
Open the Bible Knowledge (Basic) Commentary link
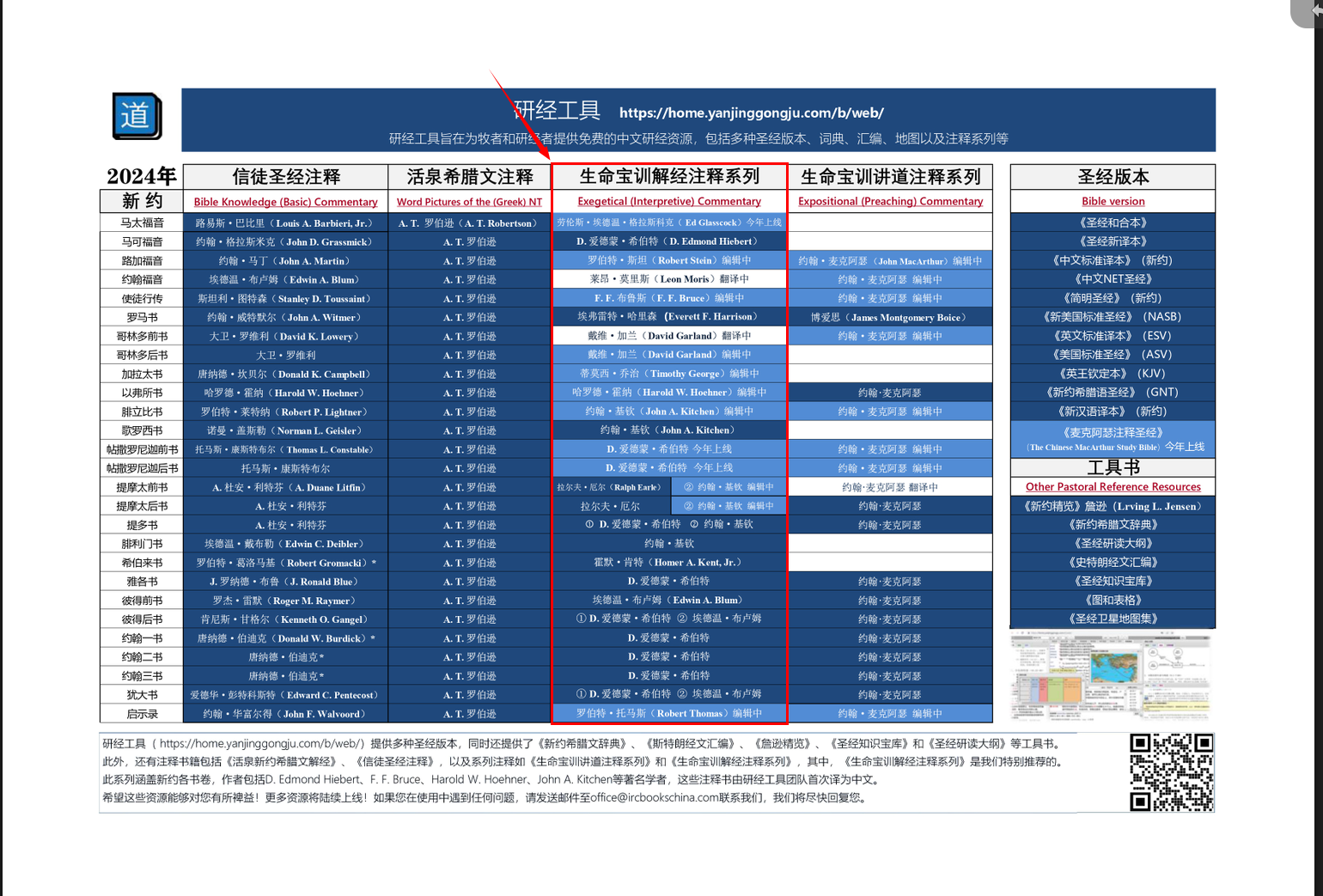(x=285, y=202)
